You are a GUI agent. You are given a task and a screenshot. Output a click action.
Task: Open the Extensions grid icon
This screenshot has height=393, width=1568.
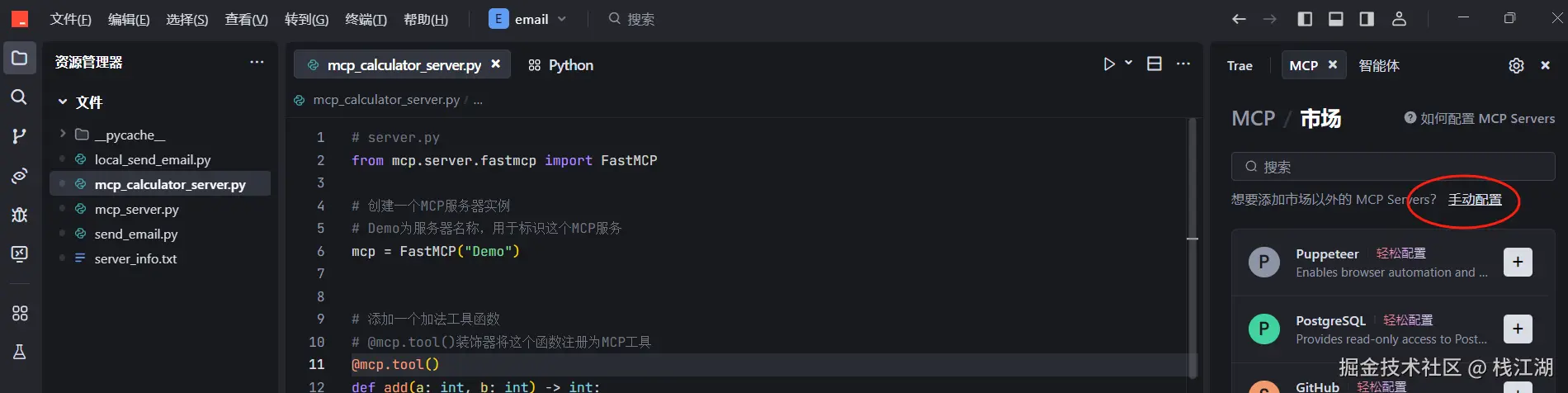[x=19, y=313]
